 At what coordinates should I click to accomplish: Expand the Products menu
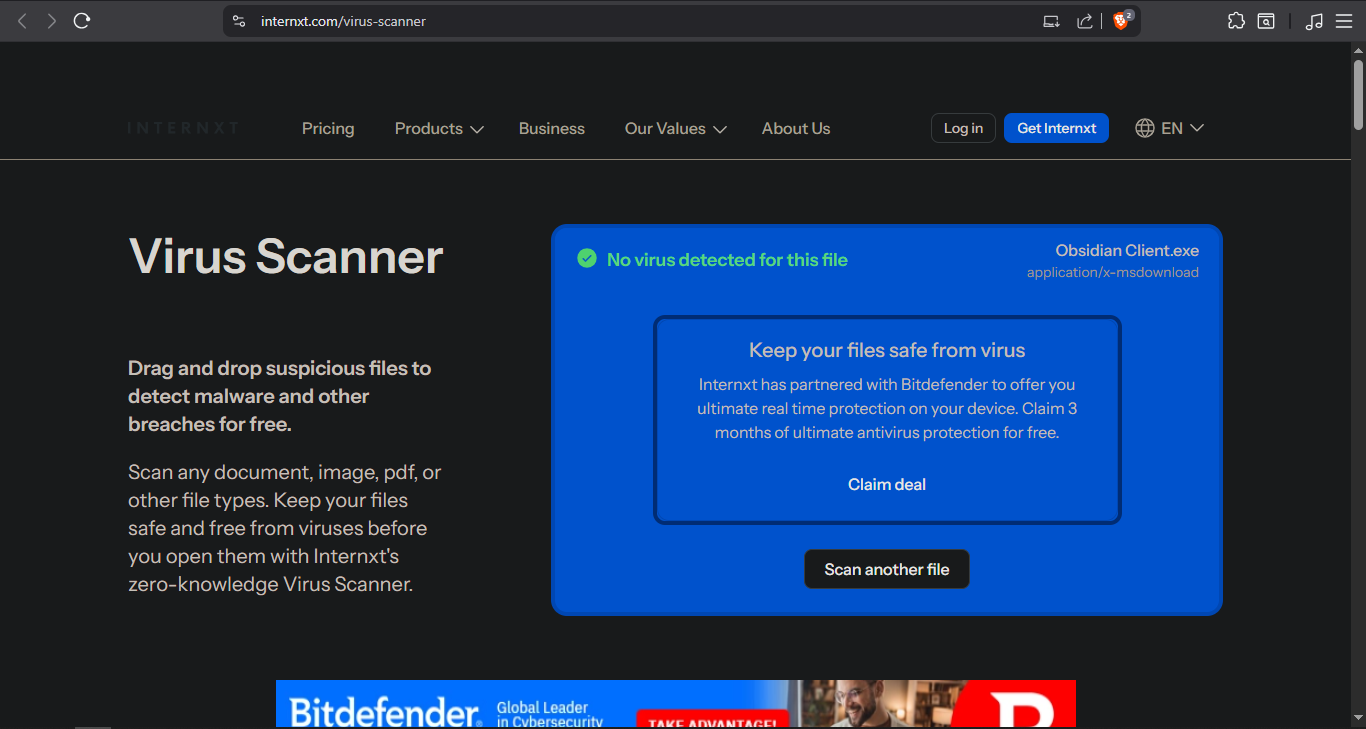click(439, 128)
